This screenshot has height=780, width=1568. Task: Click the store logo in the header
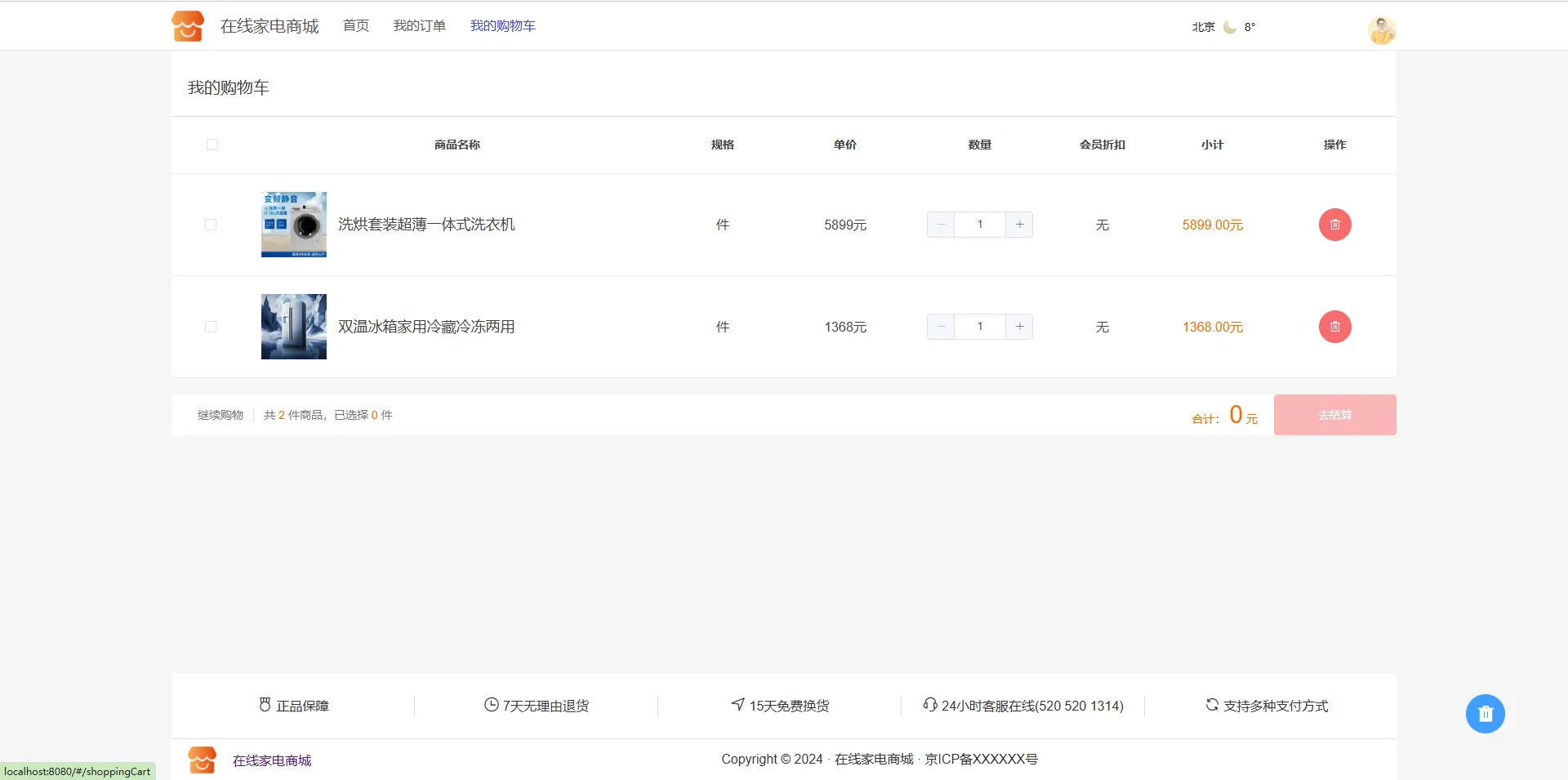[x=188, y=26]
